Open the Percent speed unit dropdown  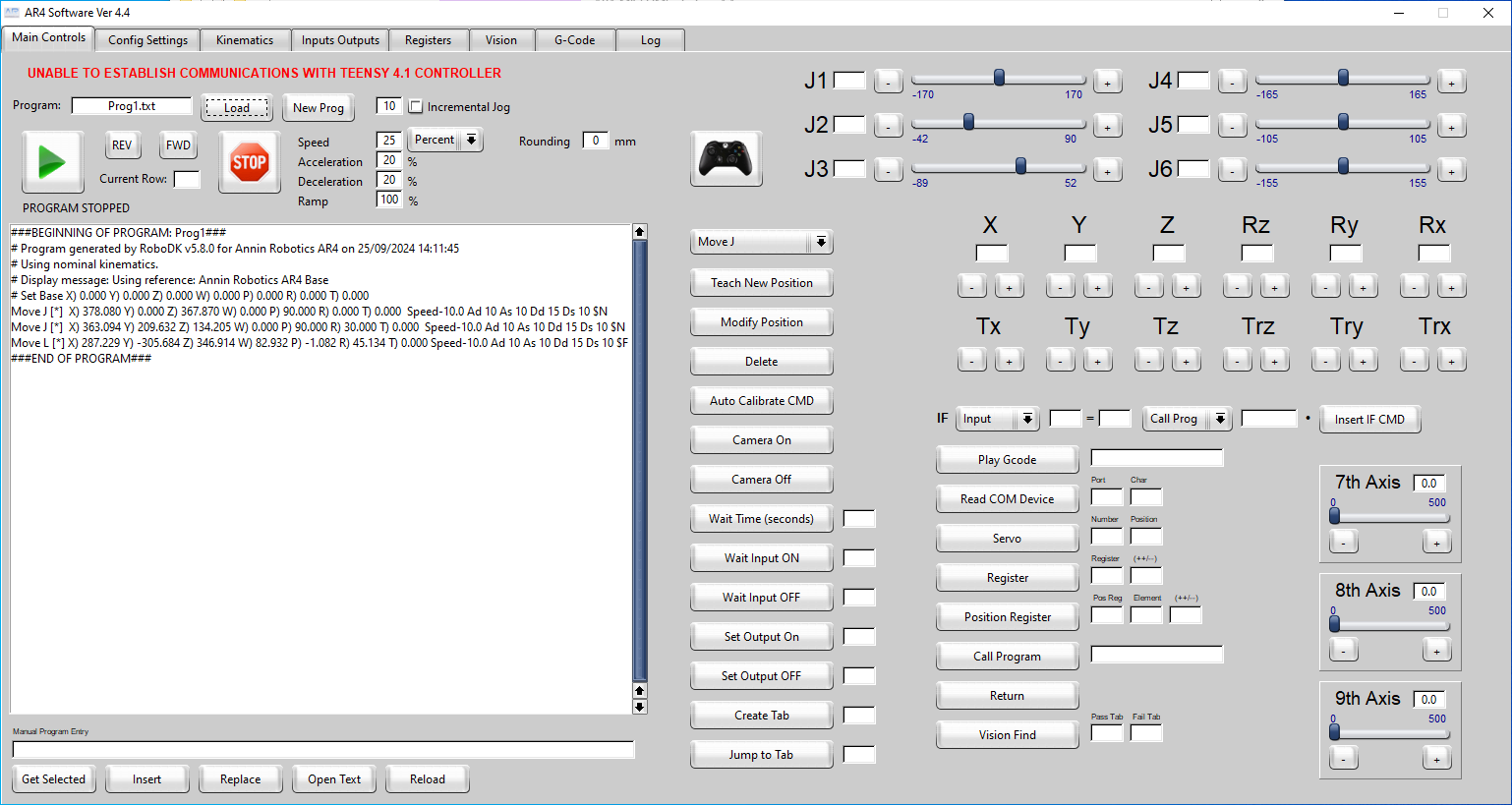445,141
